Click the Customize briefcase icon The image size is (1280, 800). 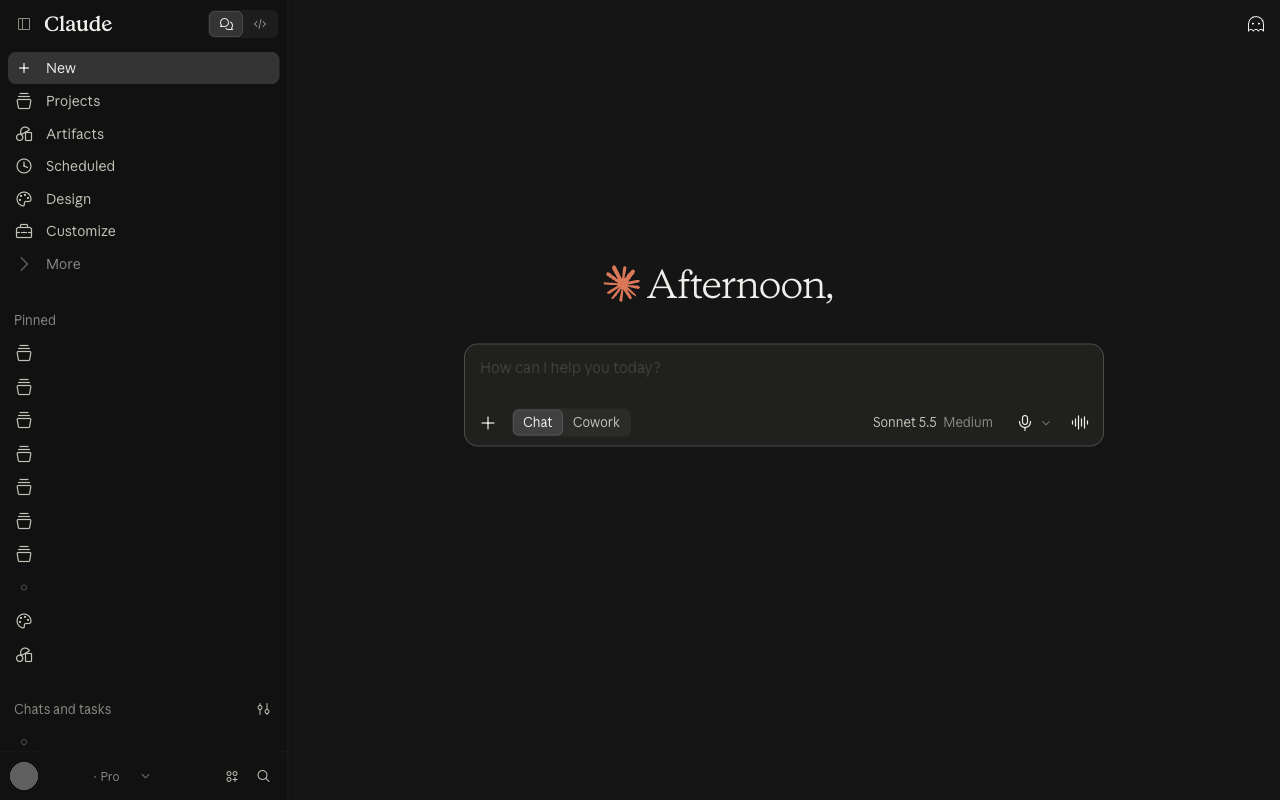pos(24,231)
